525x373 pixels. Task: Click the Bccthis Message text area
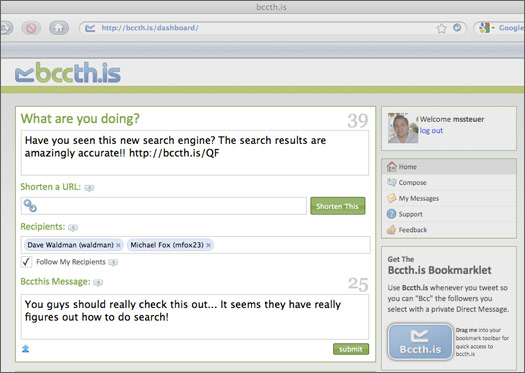click(195, 317)
